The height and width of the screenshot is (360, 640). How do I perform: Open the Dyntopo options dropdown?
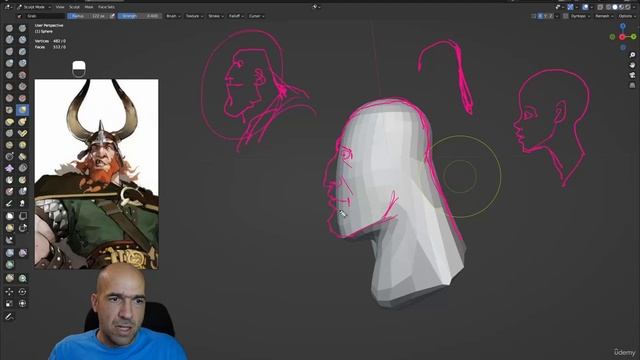[580, 16]
